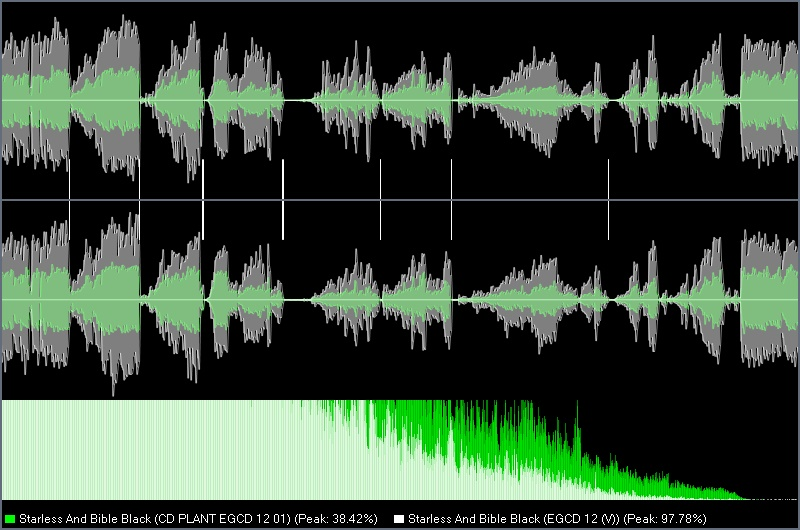Viewport: 800px width, 530px height.
Task: Select legend text 'Starless And Bible Black (CD PLANT EGCD 12 01) (Peak: 38.42%)'
Action: click(198, 519)
